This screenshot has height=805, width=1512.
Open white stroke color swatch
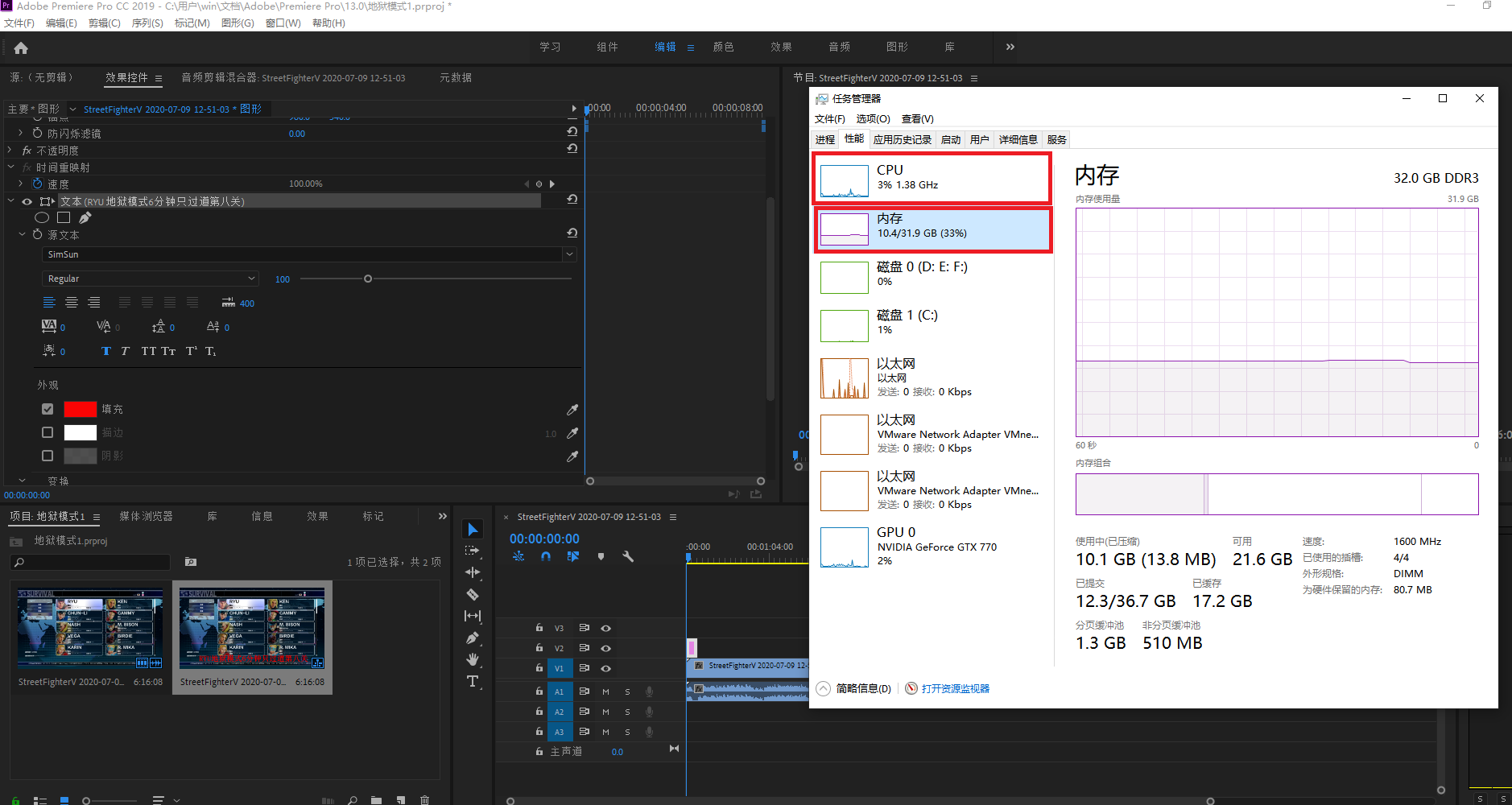point(80,432)
